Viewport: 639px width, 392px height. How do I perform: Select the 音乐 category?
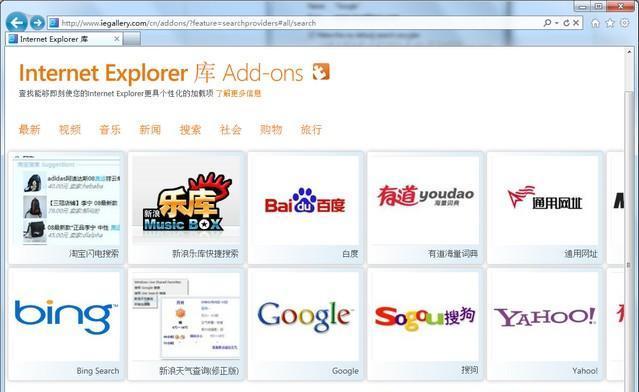pyautogui.click(x=110, y=130)
